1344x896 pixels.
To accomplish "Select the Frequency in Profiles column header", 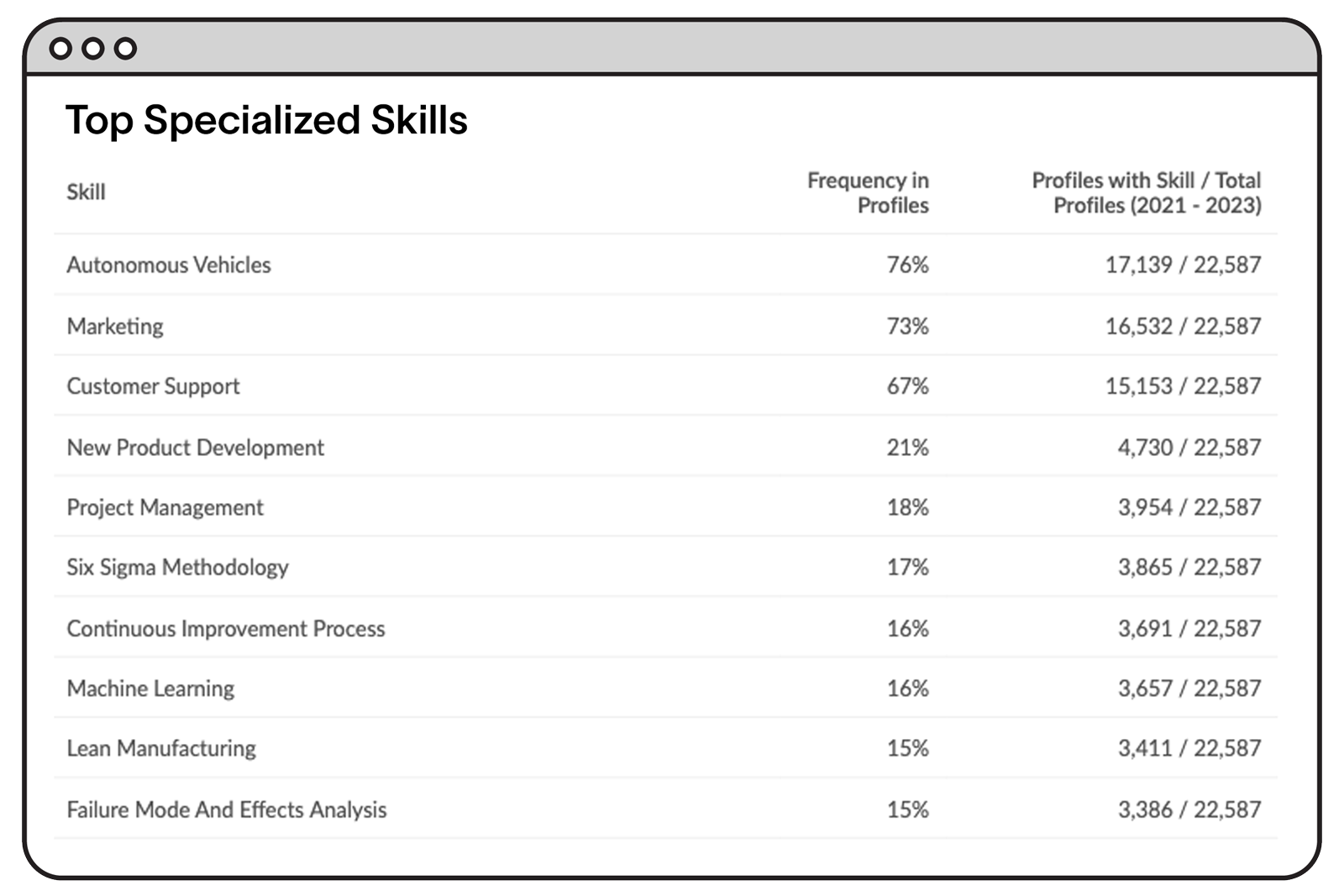I will click(x=868, y=192).
